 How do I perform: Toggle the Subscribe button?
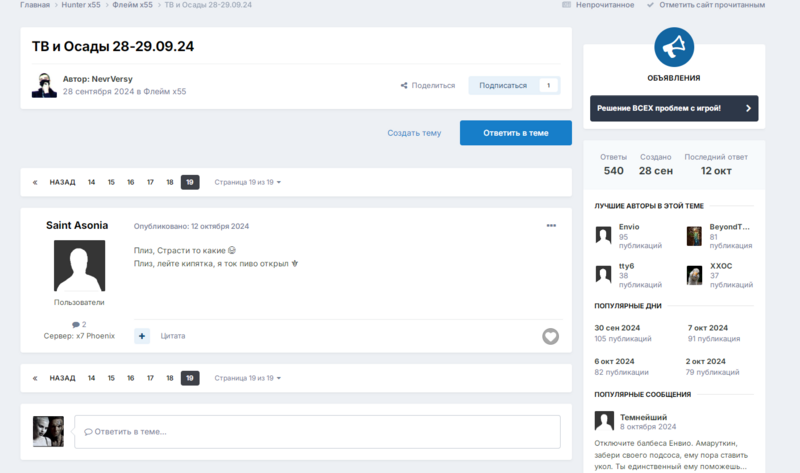point(503,86)
